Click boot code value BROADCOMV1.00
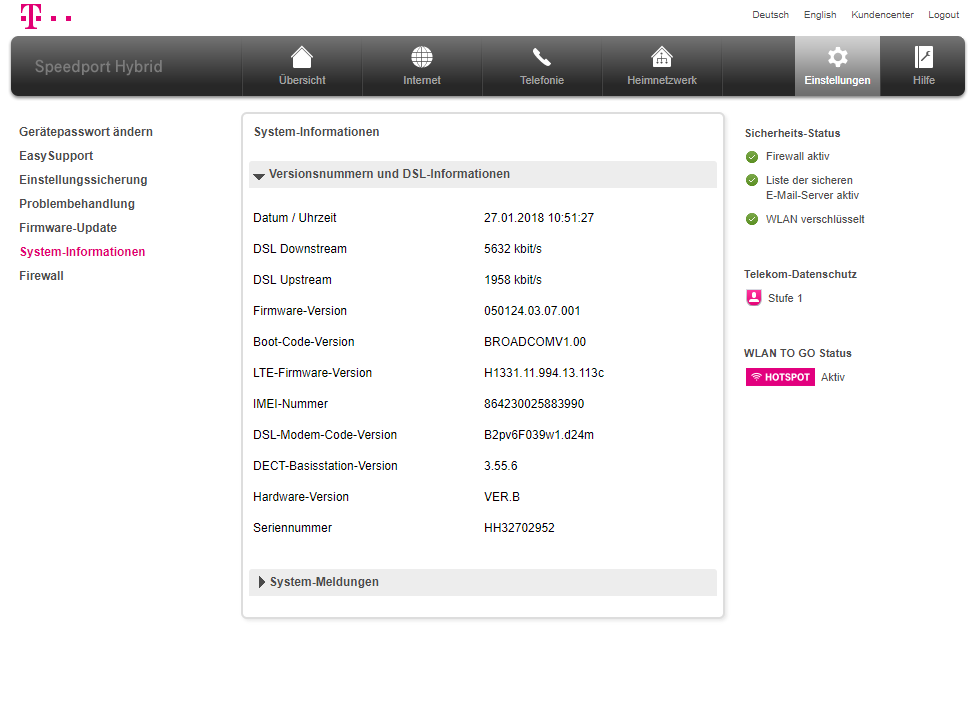 click(535, 342)
